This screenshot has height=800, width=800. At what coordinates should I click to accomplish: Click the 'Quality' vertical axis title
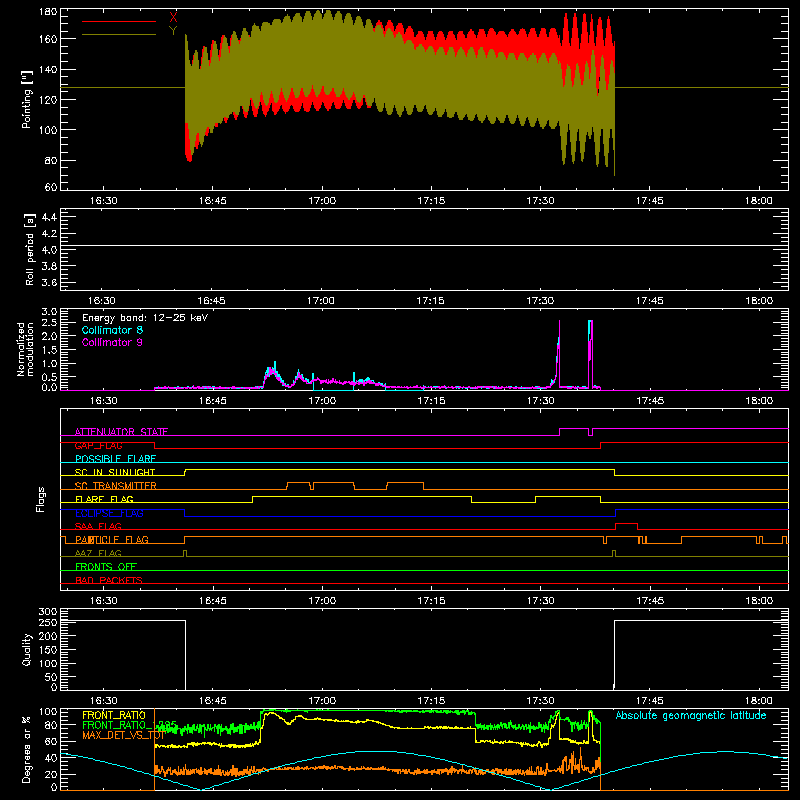click(27, 649)
